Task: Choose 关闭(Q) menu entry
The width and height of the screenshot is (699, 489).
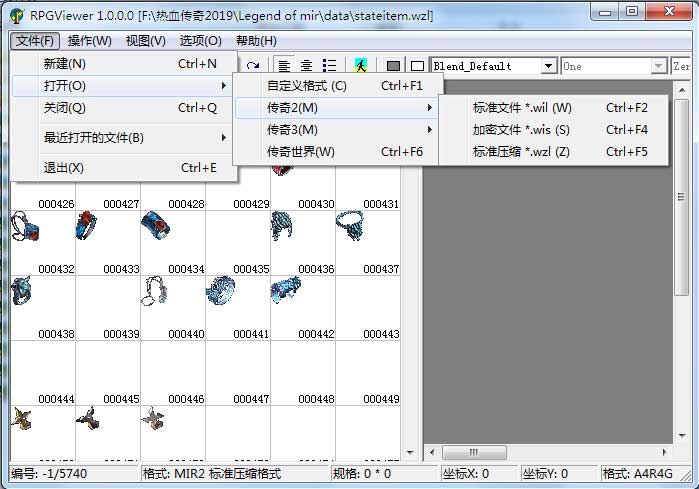Action: pyautogui.click(x=123, y=107)
